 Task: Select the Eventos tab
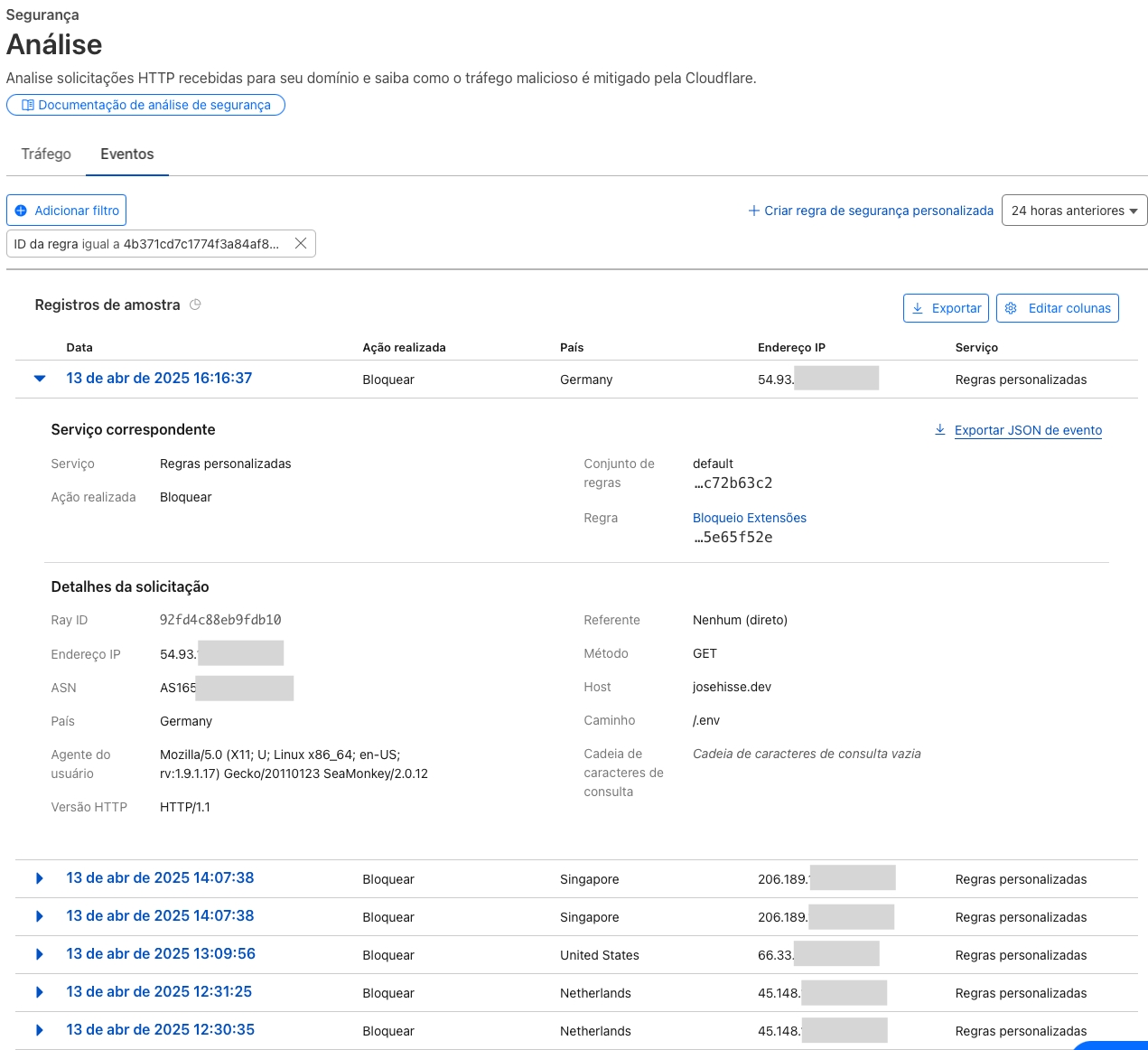(127, 154)
